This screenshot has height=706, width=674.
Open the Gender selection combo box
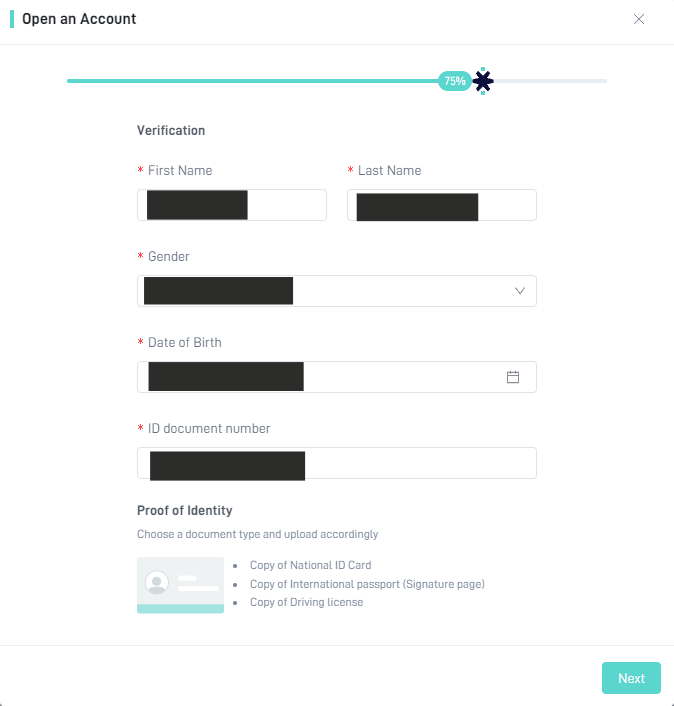pyautogui.click(x=337, y=291)
